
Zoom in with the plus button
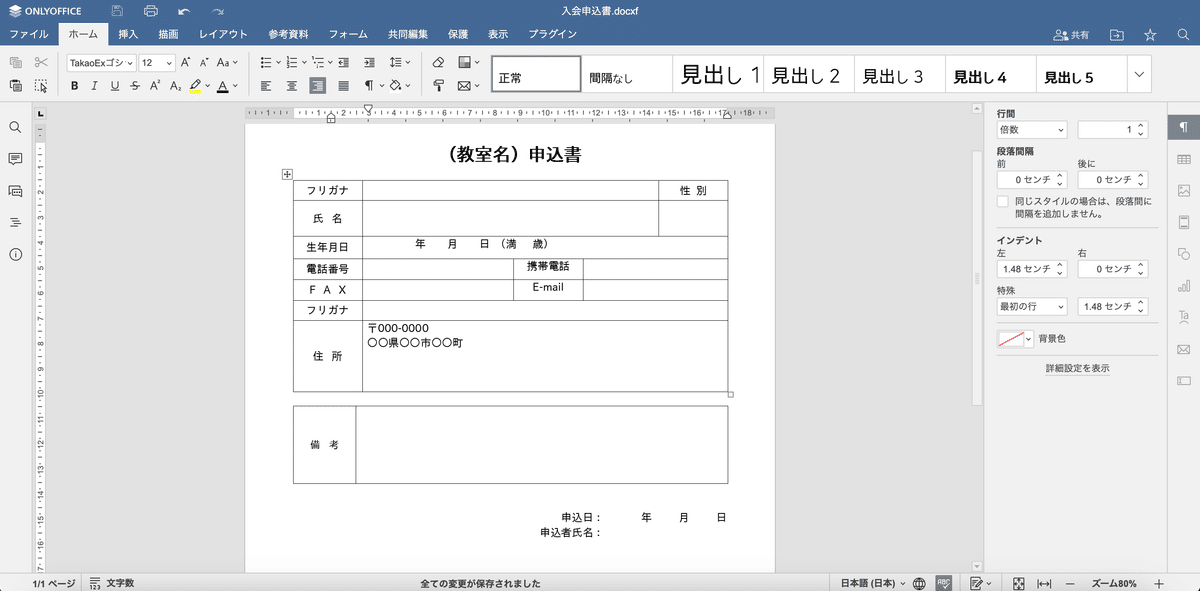(x=1159, y=583)
